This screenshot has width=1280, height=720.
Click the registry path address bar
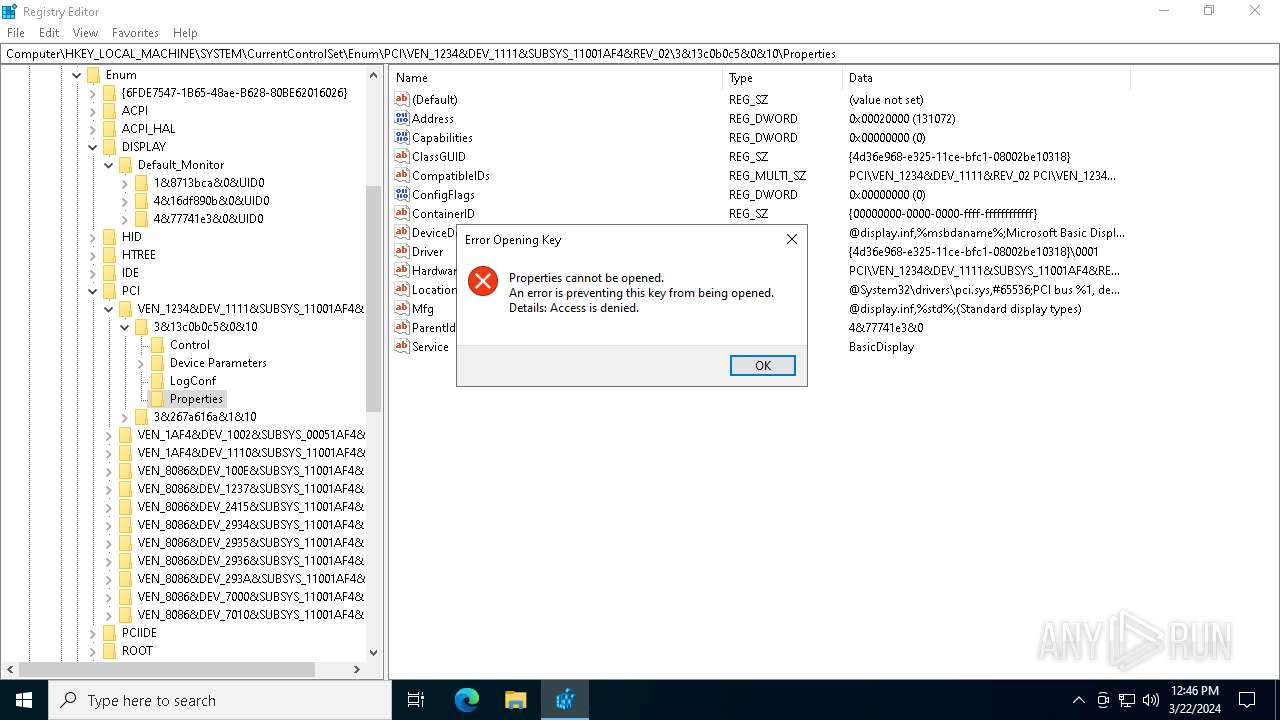pos(640,54)
